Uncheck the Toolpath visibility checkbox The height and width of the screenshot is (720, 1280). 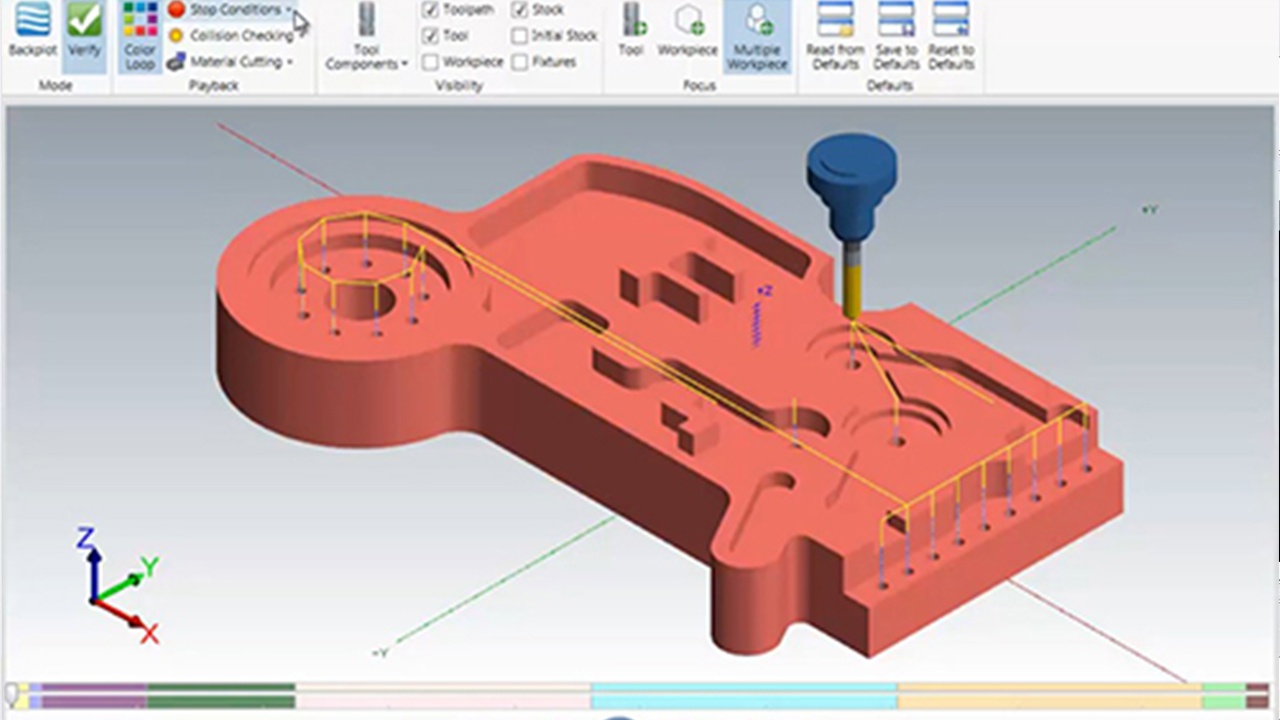coord(430,10)
